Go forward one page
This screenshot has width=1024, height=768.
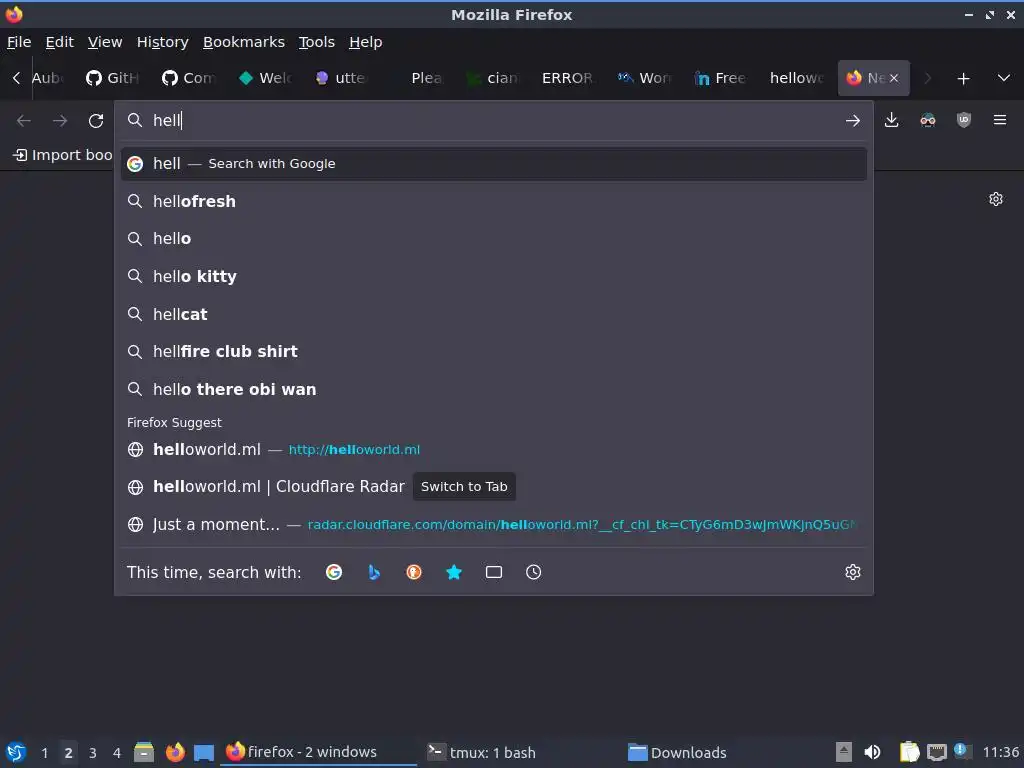point(60,121)
